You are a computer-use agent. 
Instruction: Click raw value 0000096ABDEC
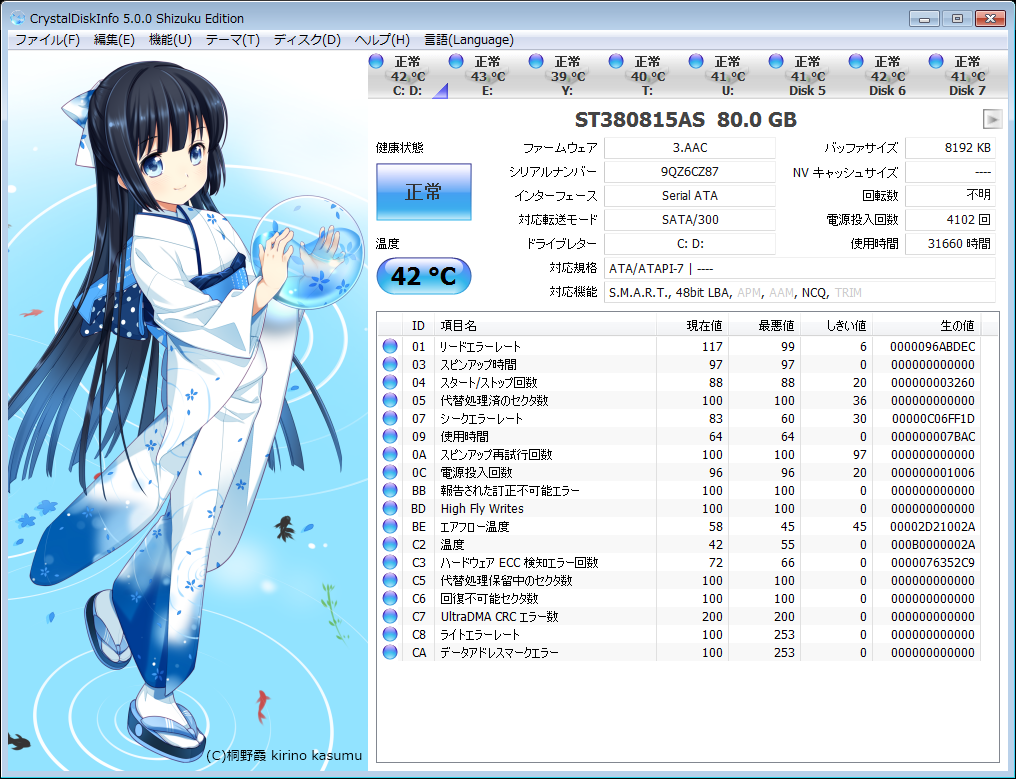932,347
